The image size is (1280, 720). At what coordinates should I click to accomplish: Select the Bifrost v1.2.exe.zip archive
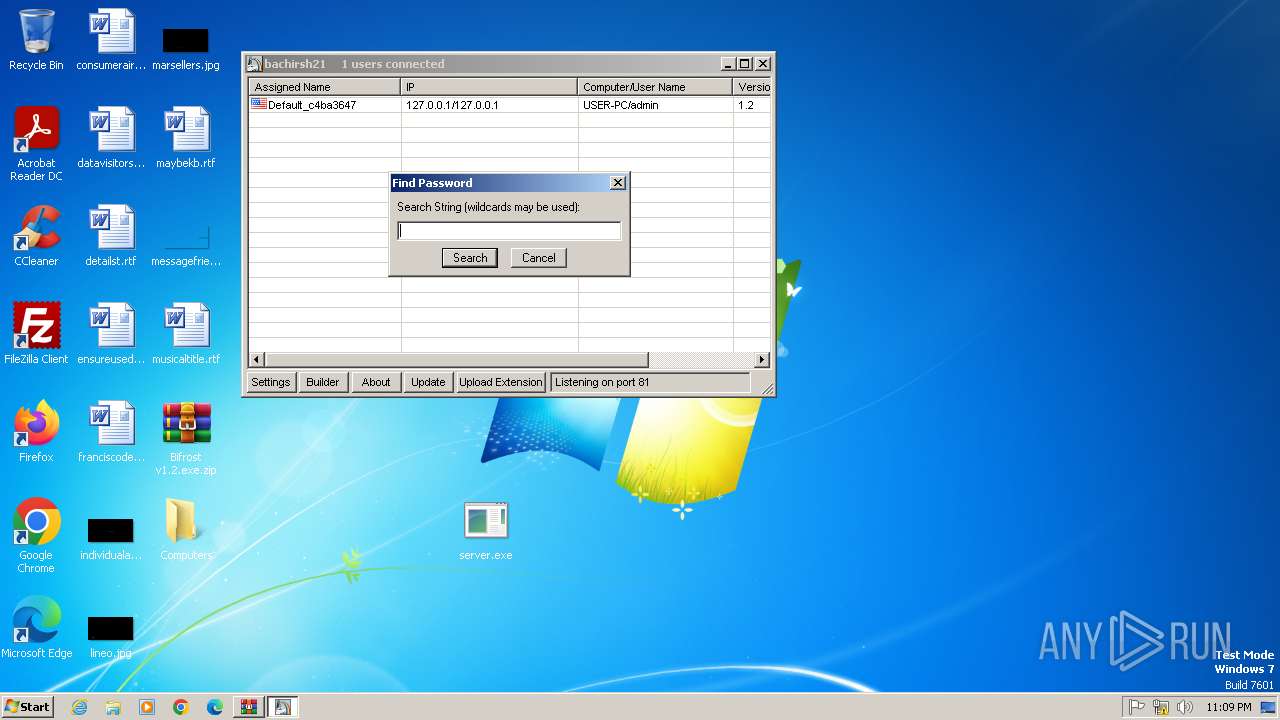[x=186, y=438]
